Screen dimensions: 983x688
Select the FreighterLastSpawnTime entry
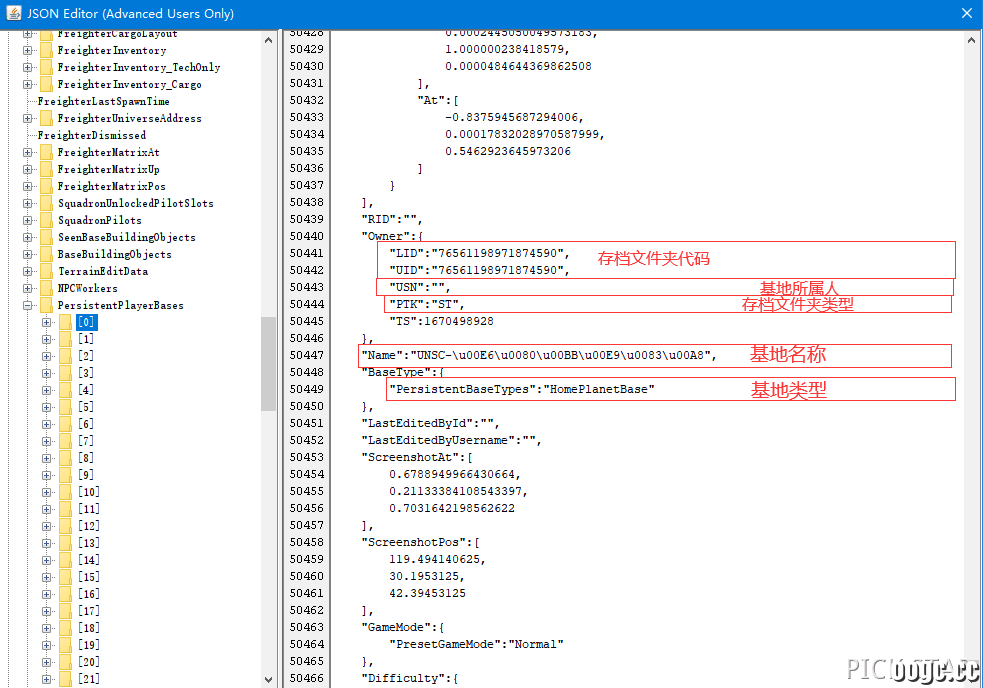103,101
